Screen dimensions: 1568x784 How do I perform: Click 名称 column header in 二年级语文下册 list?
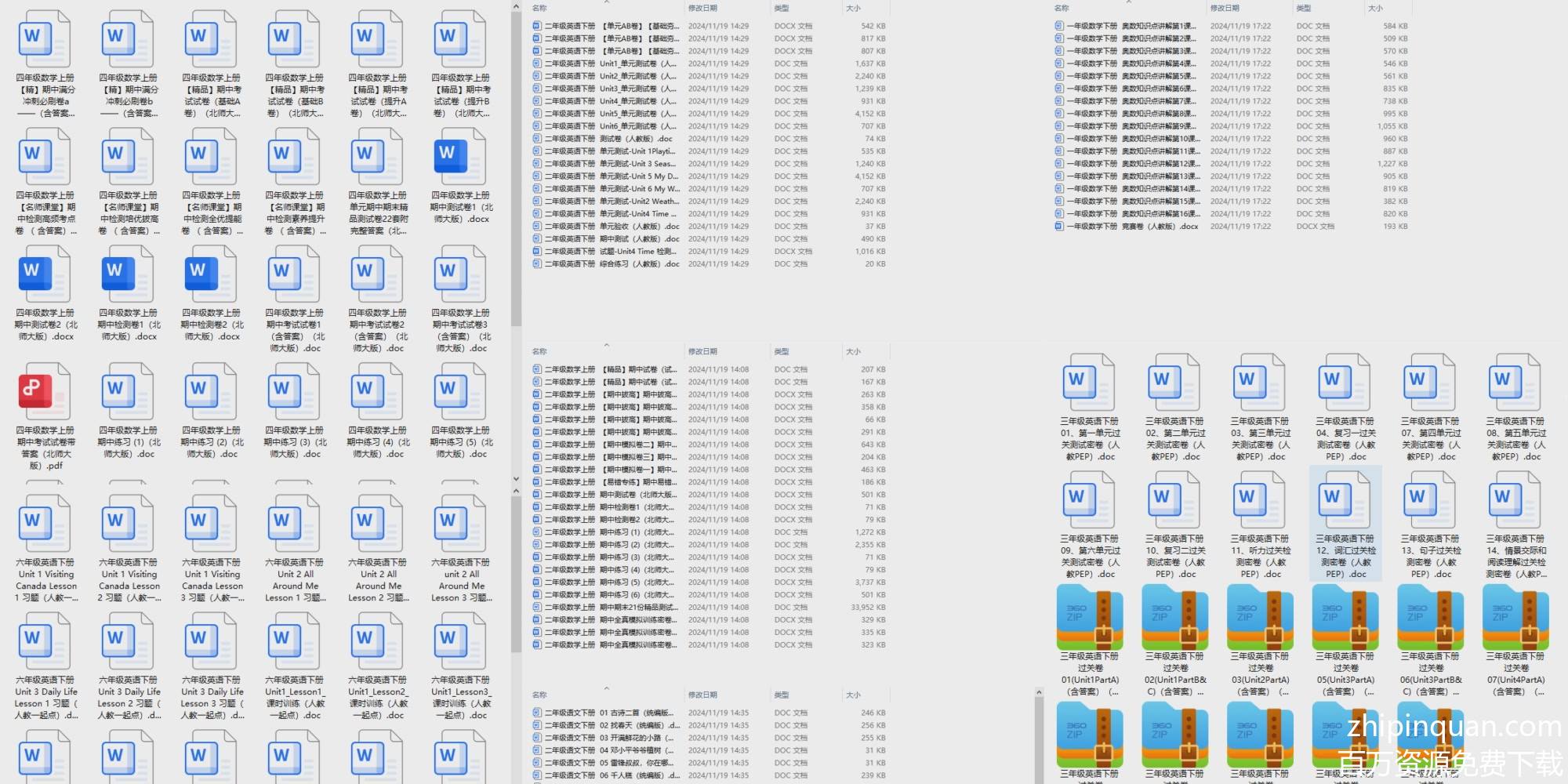coord(539,695)
